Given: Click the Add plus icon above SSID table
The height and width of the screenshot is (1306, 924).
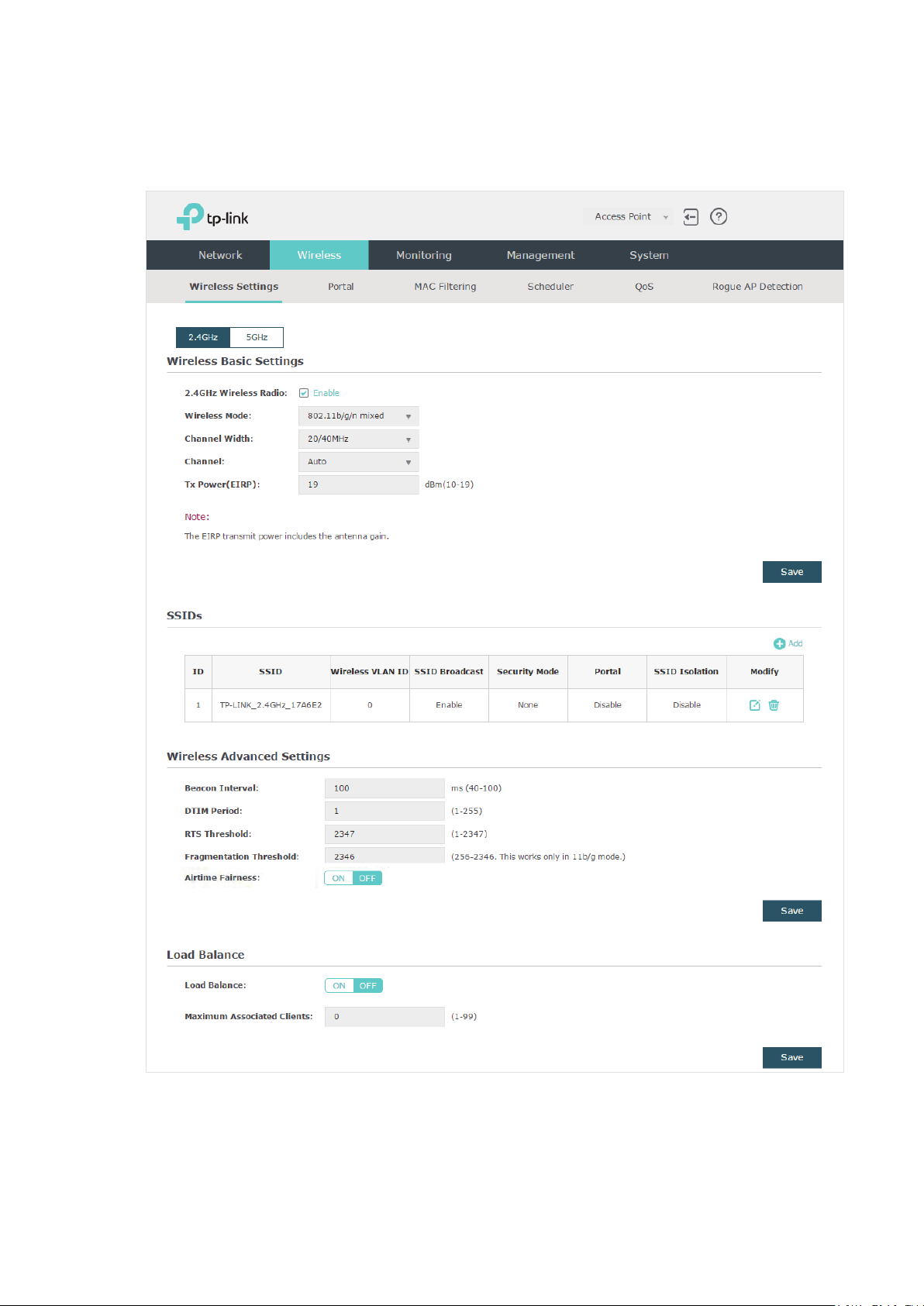Looking at the screenshot, I should (x=780, y=643).
